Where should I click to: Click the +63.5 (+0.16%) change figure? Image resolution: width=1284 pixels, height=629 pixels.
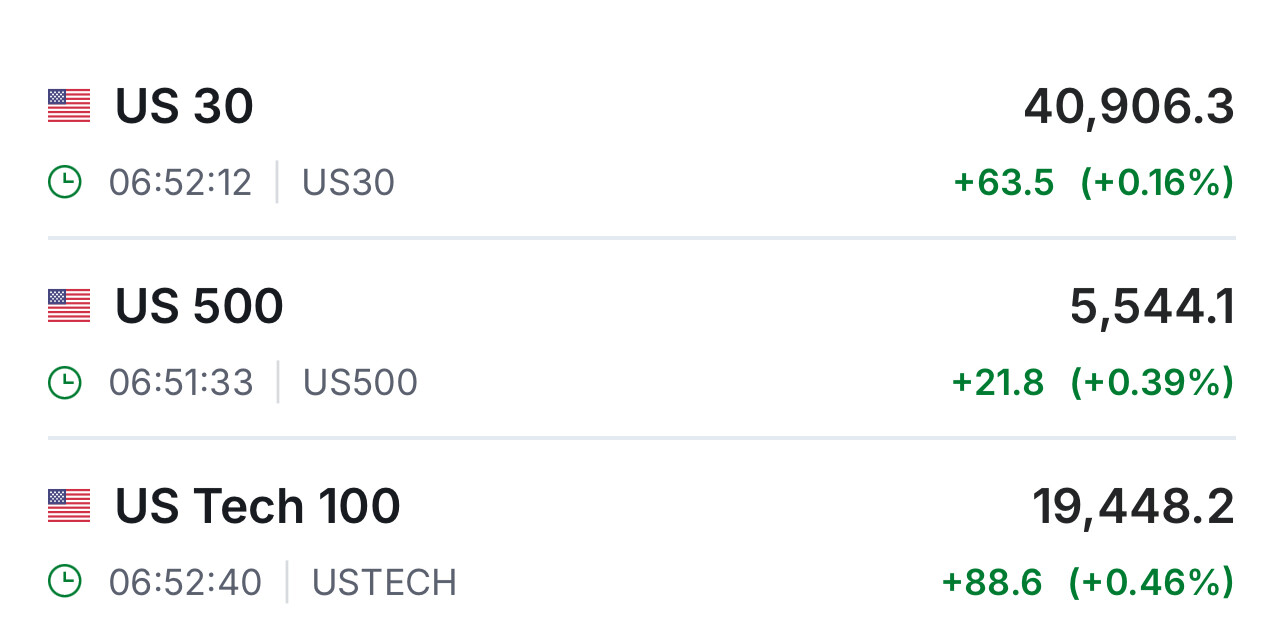1093,182
